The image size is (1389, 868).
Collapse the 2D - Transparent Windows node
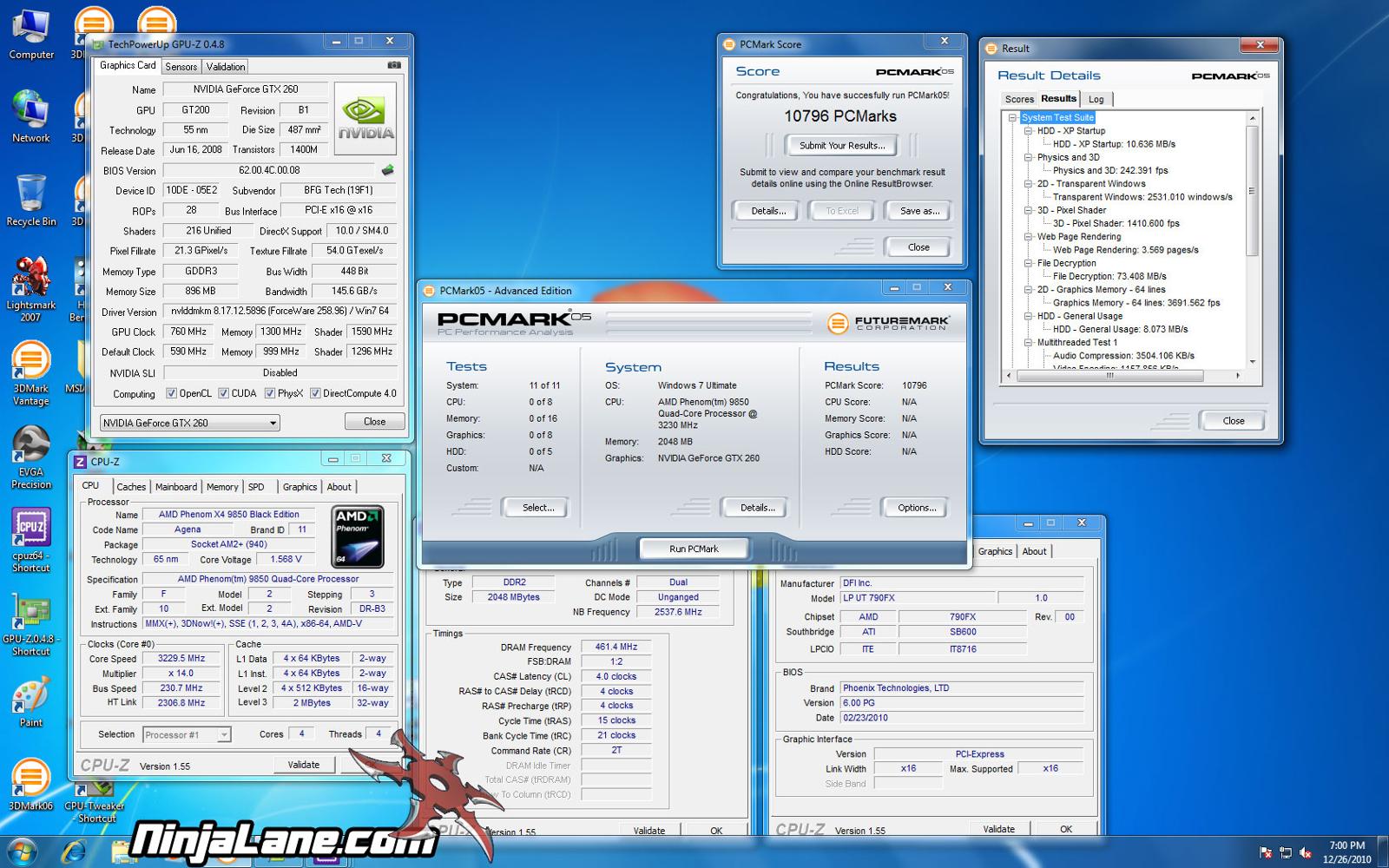(1028, 184)
